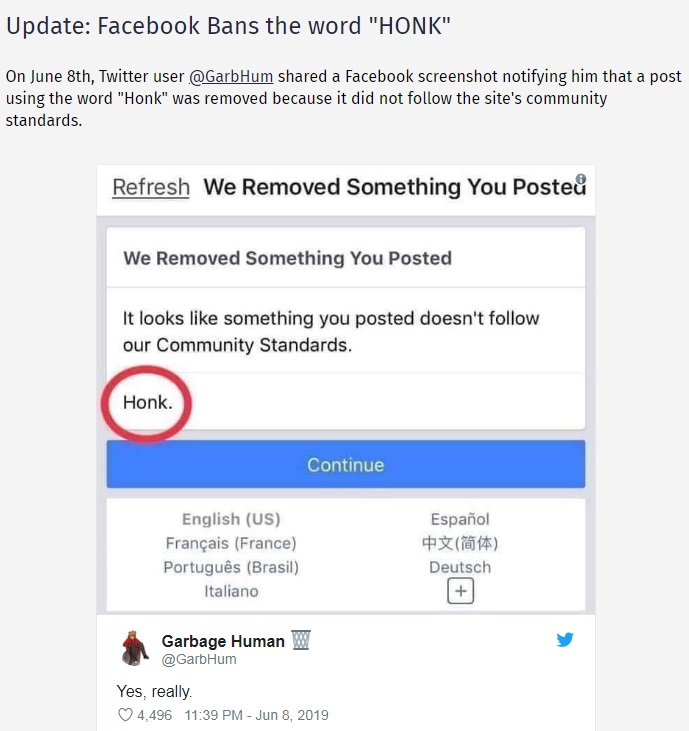The image size is (689, 731).
Task: Switch language to Français (France)
Action: 231,543
